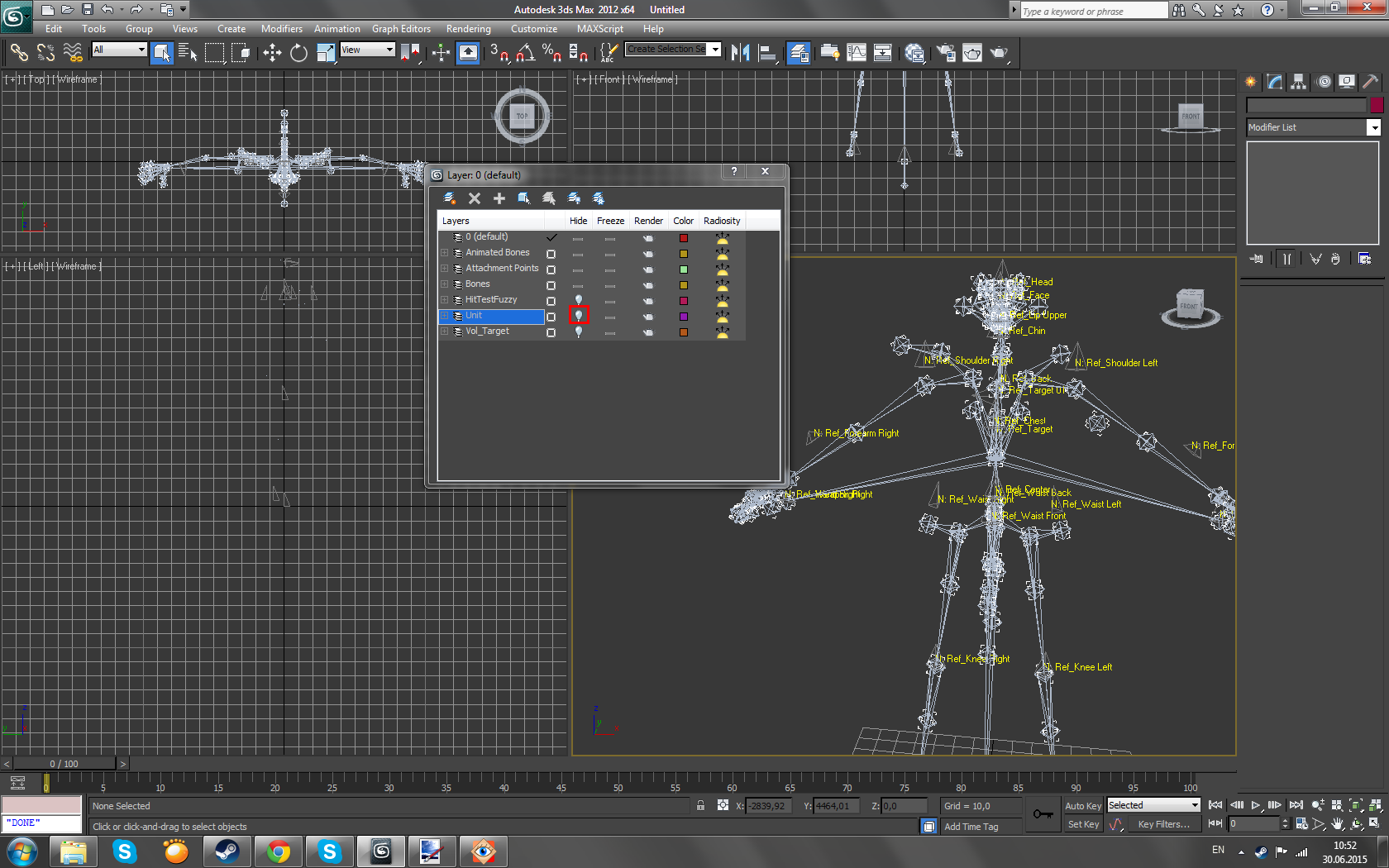Open Key Filters dialog
Viewport: 1389px width, 868px height.
coord(1163,824)
